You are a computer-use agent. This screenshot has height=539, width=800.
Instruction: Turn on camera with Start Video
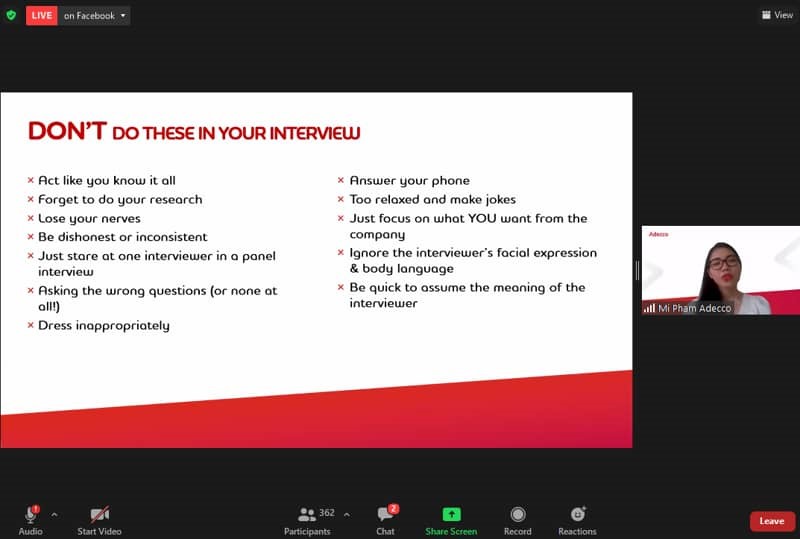99,514
